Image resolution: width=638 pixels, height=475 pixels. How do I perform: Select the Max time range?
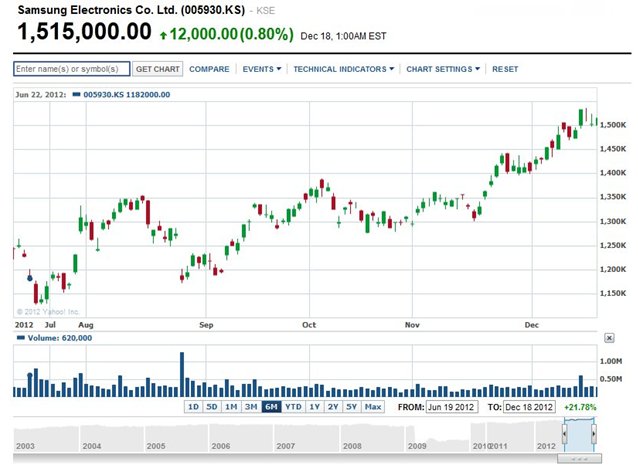coord(373,407)
